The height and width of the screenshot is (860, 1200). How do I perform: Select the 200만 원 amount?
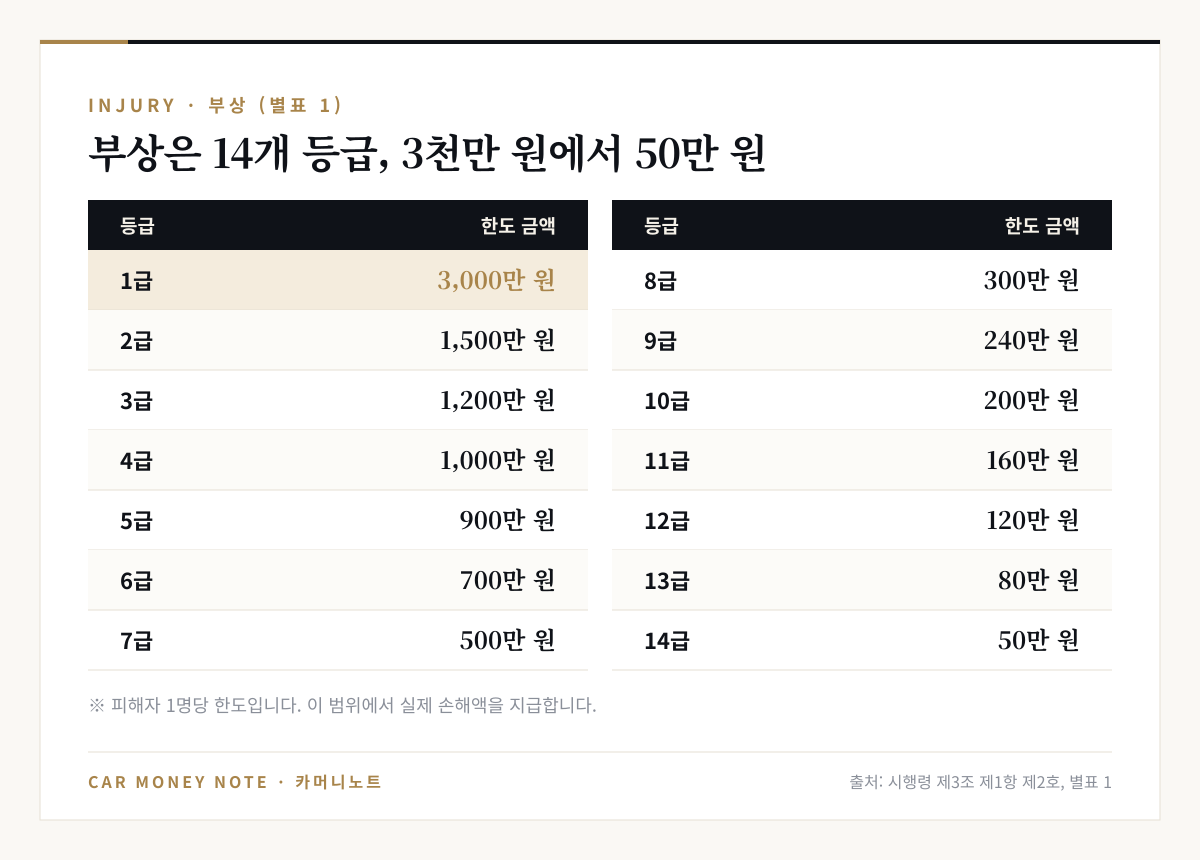(x=1032, y=400)
